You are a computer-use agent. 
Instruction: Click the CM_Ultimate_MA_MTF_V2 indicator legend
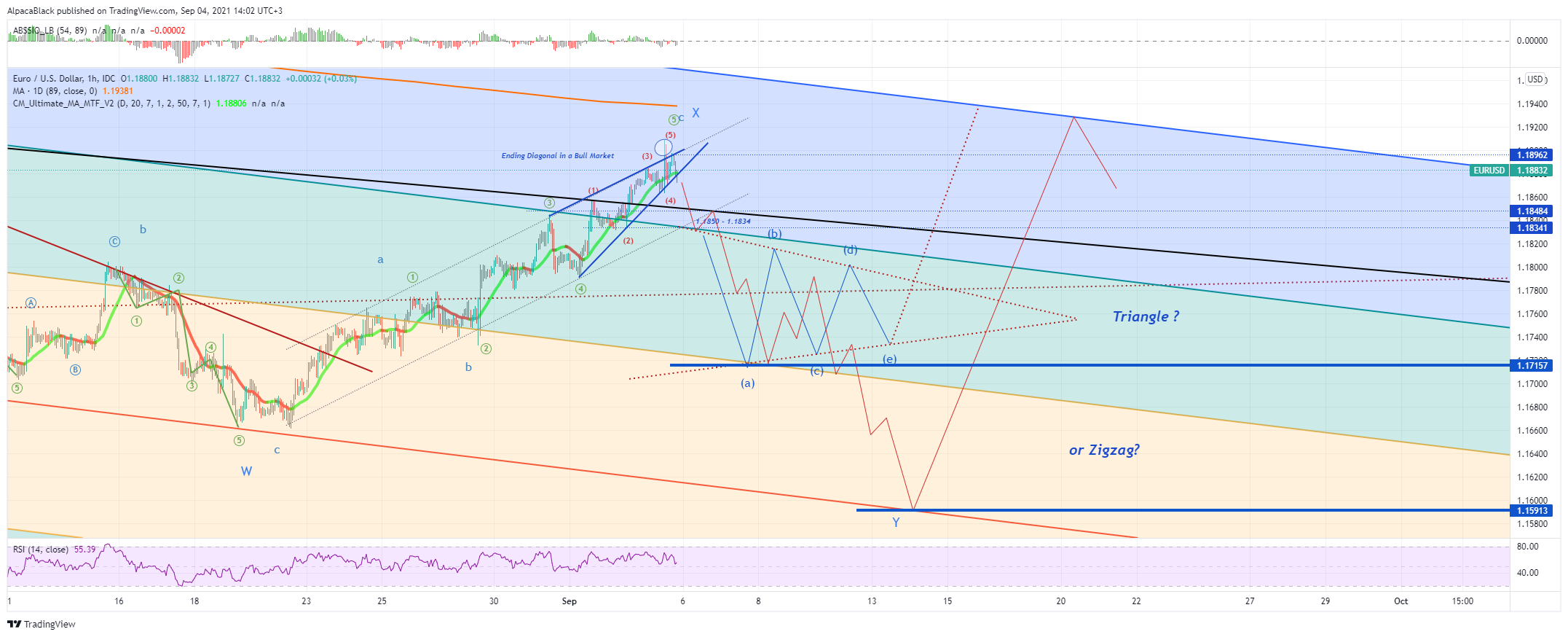point(111,103)
